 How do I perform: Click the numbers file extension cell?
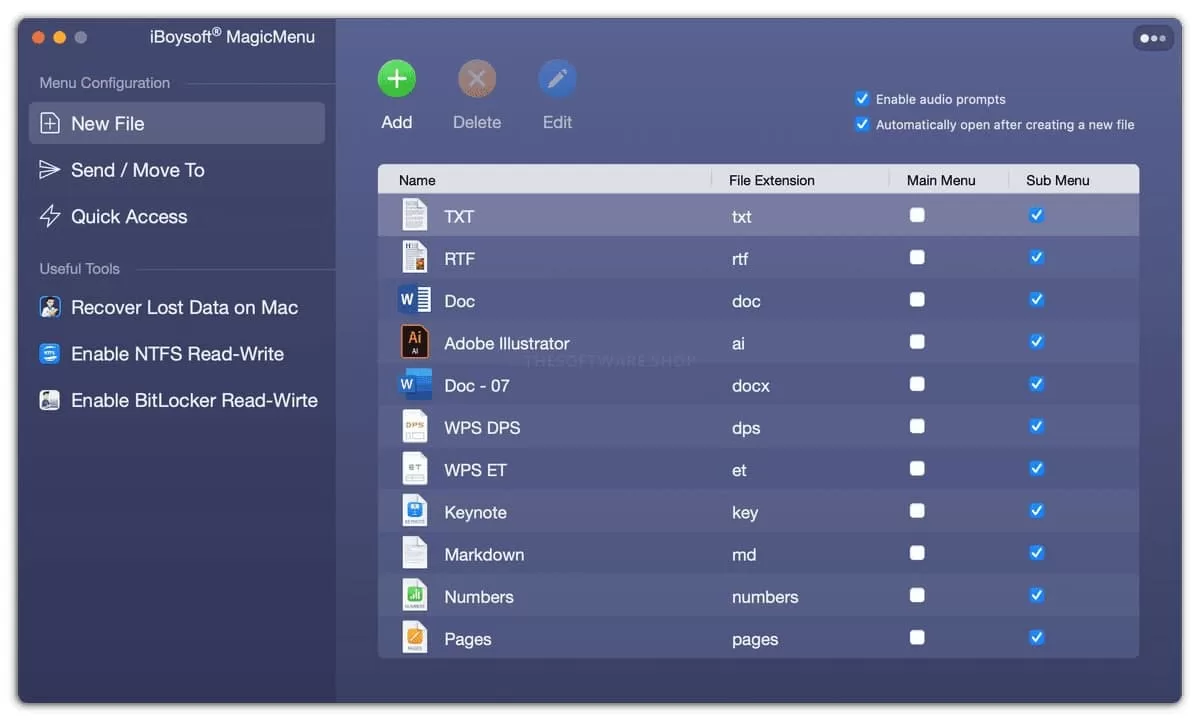pos(765,597)
